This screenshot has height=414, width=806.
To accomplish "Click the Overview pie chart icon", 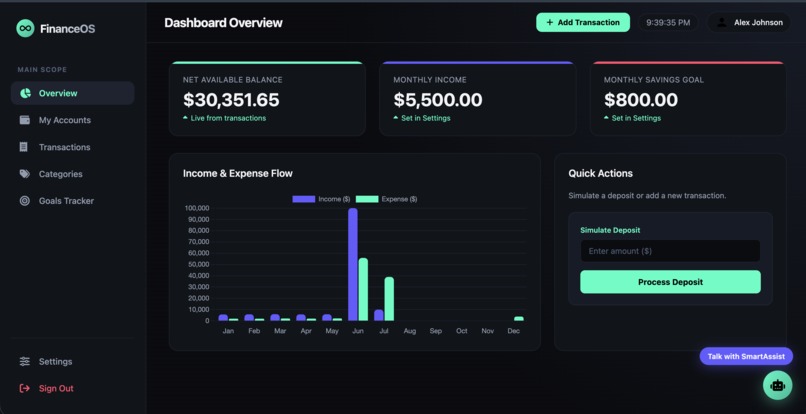I will tap(25, 93).
